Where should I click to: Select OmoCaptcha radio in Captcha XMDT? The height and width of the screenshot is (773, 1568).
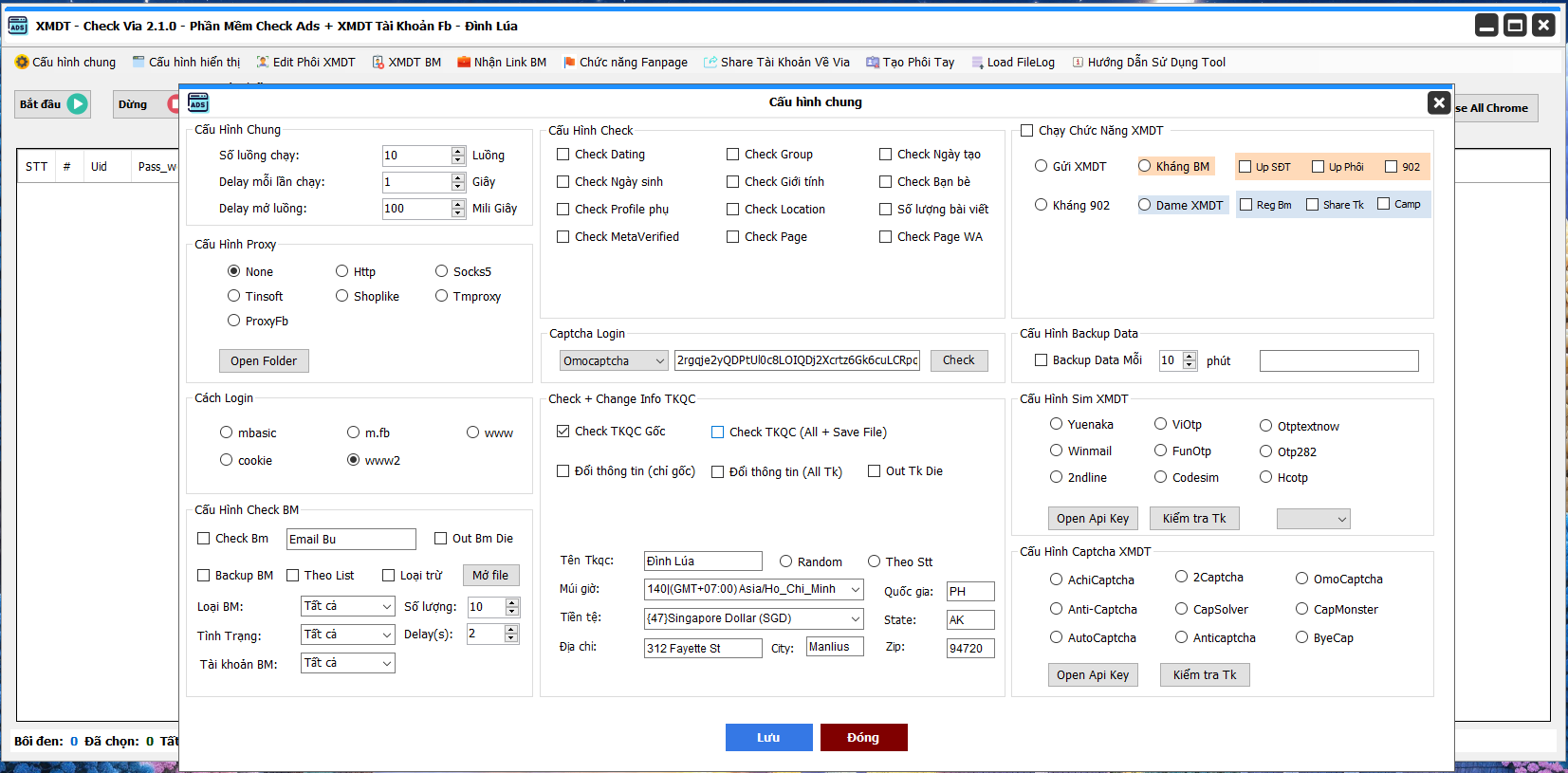point(1302,579)
